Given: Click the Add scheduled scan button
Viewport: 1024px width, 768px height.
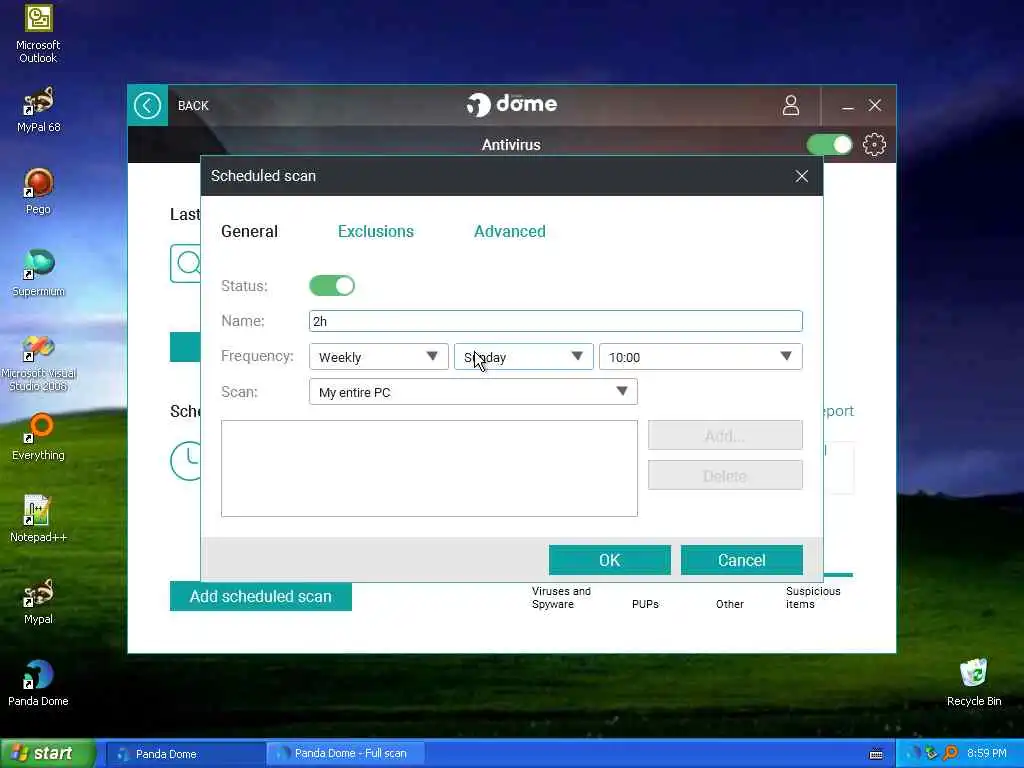Looking at the screenshot, I should click(x=261, y=596).
